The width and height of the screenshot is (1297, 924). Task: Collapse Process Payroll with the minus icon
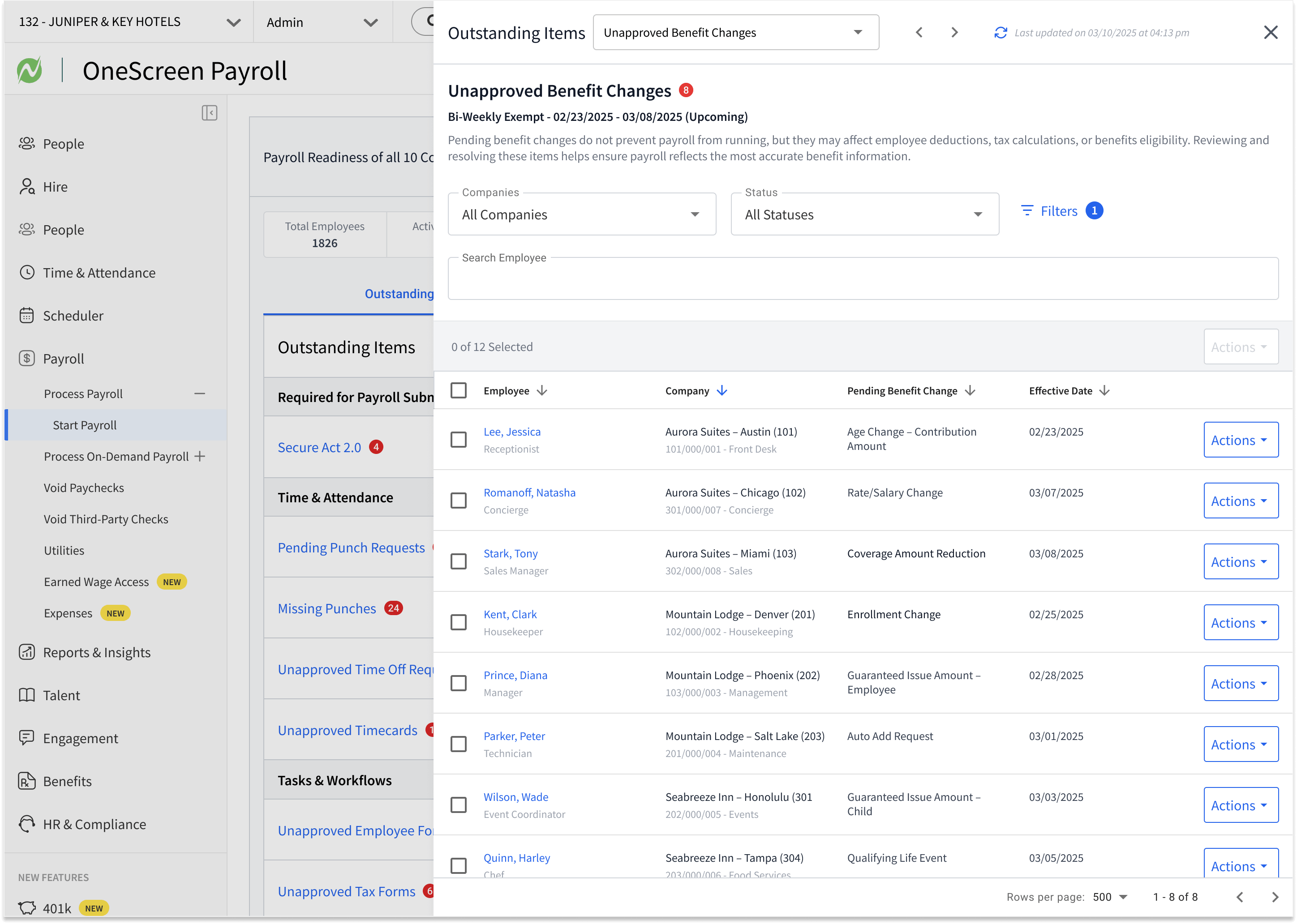click(x=200, y=393)
